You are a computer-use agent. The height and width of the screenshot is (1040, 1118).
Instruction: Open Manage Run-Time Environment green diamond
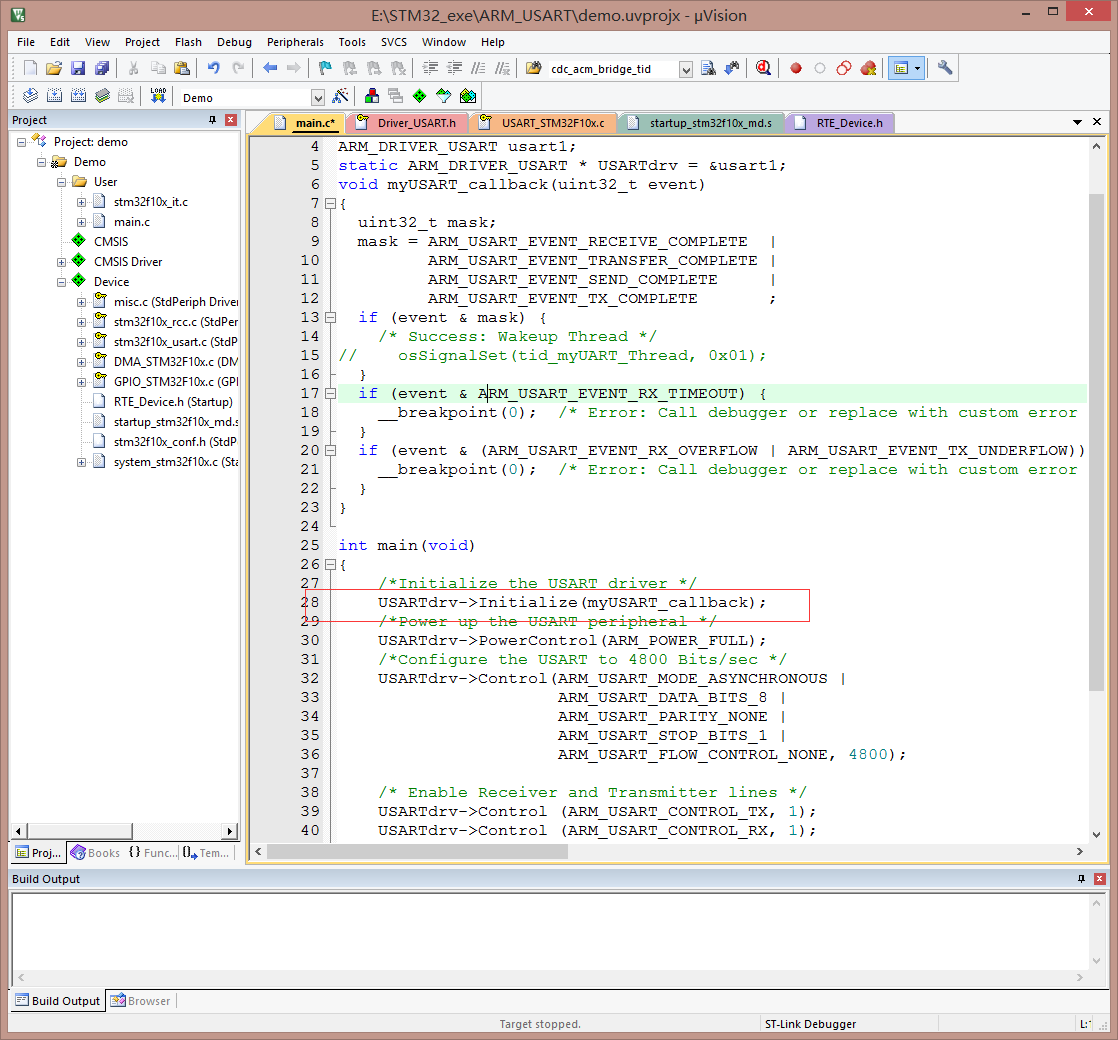tap(419, 96)
